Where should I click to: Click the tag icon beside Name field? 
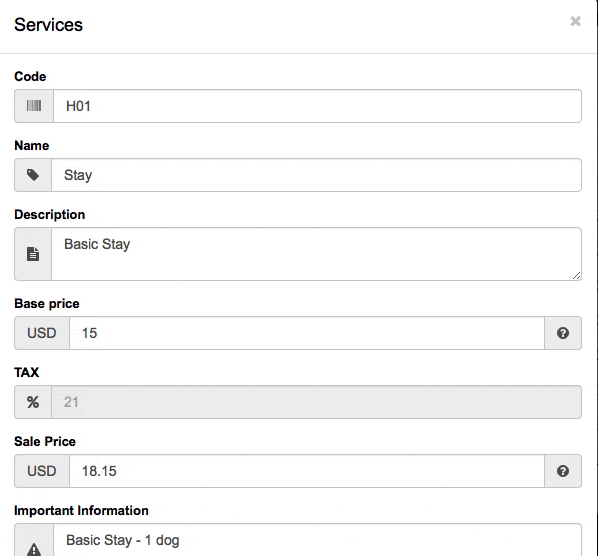pyautogui.click(x=33, y=175)
